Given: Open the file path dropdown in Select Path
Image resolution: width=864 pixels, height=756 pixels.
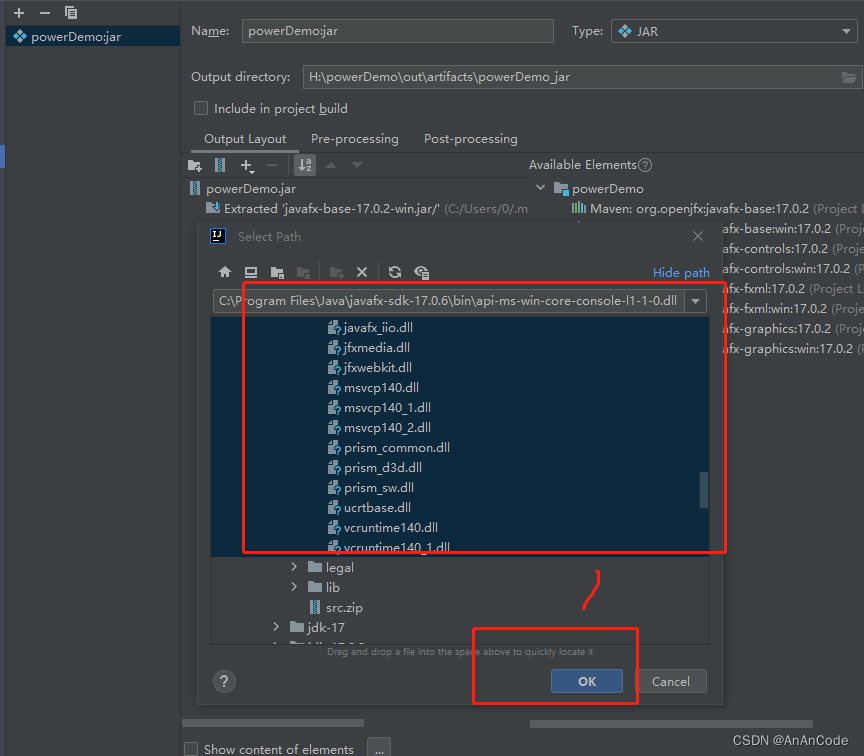Looking at the screenshot, I should click(x=695, y=300).
